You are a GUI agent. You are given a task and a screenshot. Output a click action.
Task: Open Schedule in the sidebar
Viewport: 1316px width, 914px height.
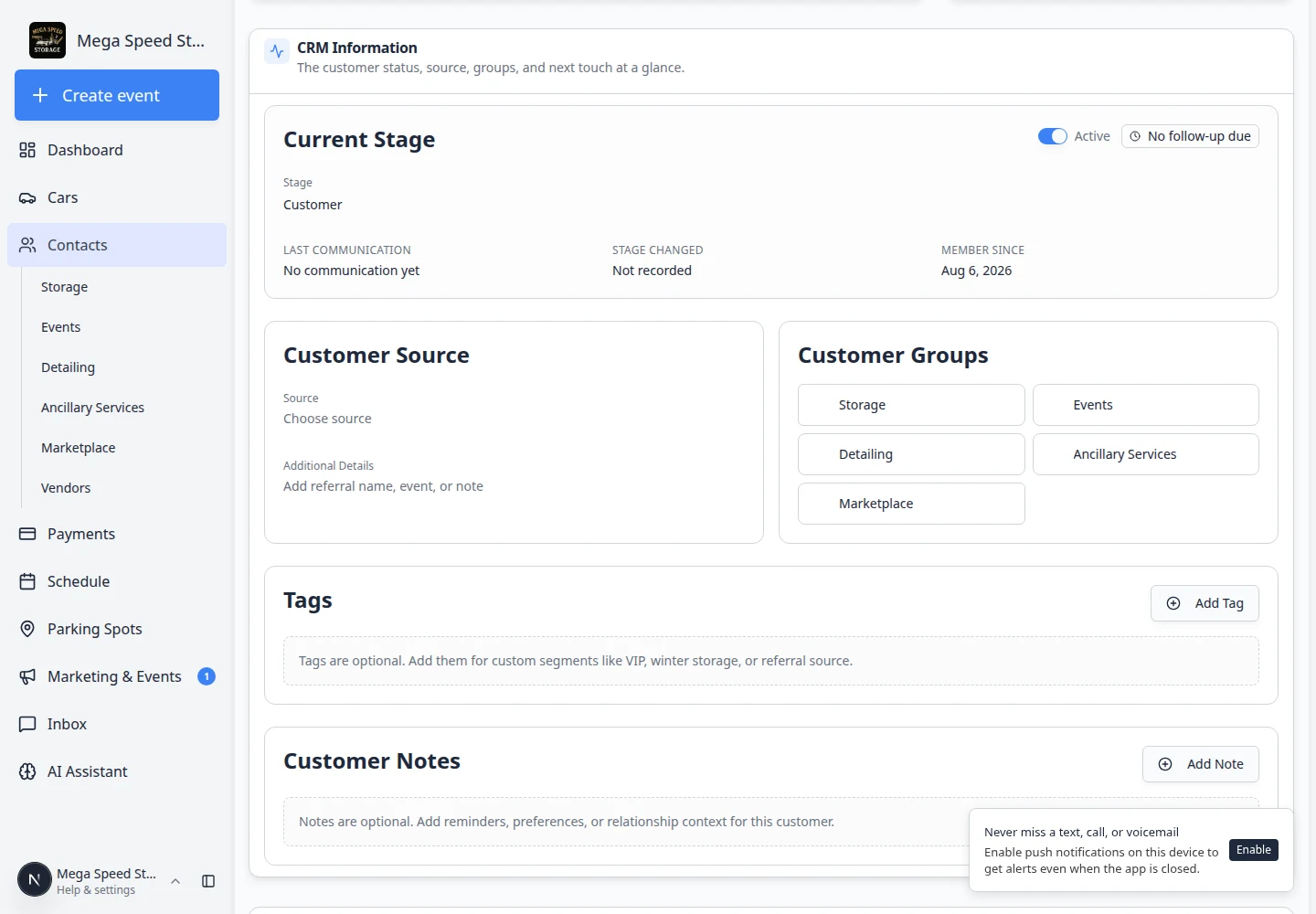coord(117,581)
